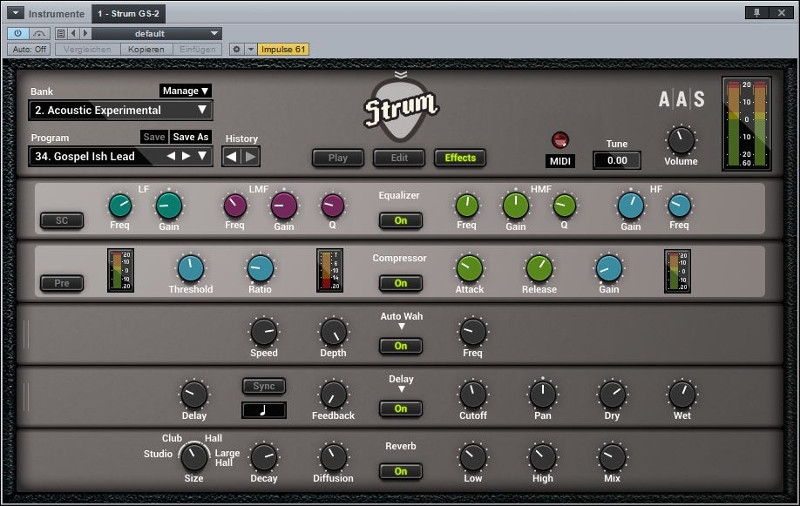The width and height of the screenshot is (800, 506).
Task: Toggle the compressor Pre switch
Action: [62, 283]
